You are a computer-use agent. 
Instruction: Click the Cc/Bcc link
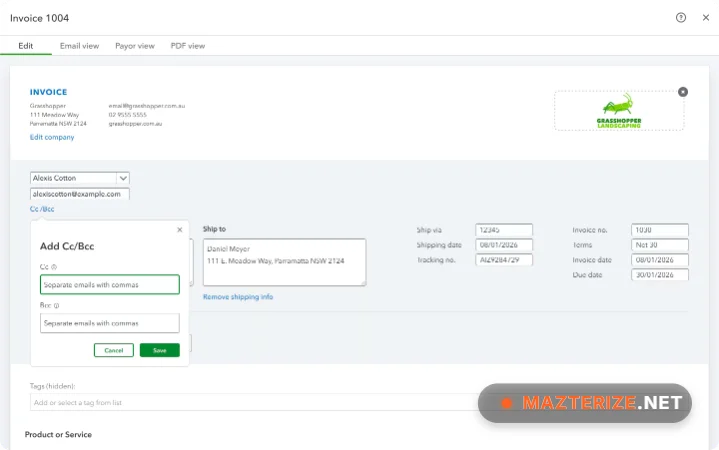point(42,209)
